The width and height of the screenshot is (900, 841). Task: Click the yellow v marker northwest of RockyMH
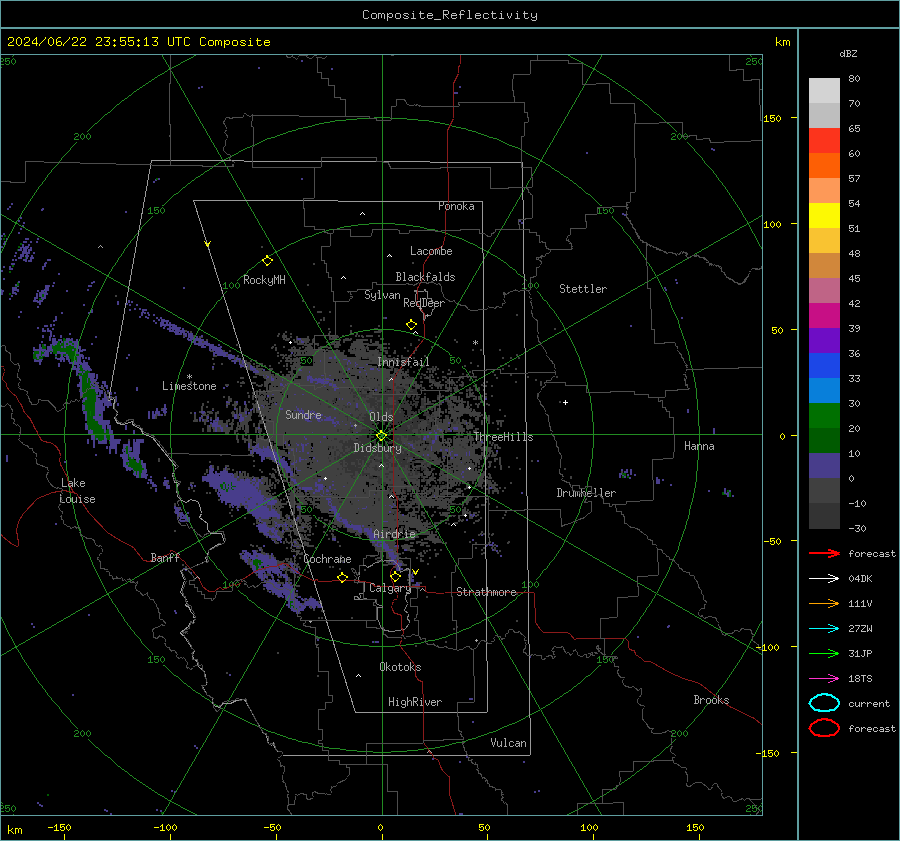point(208,244)
